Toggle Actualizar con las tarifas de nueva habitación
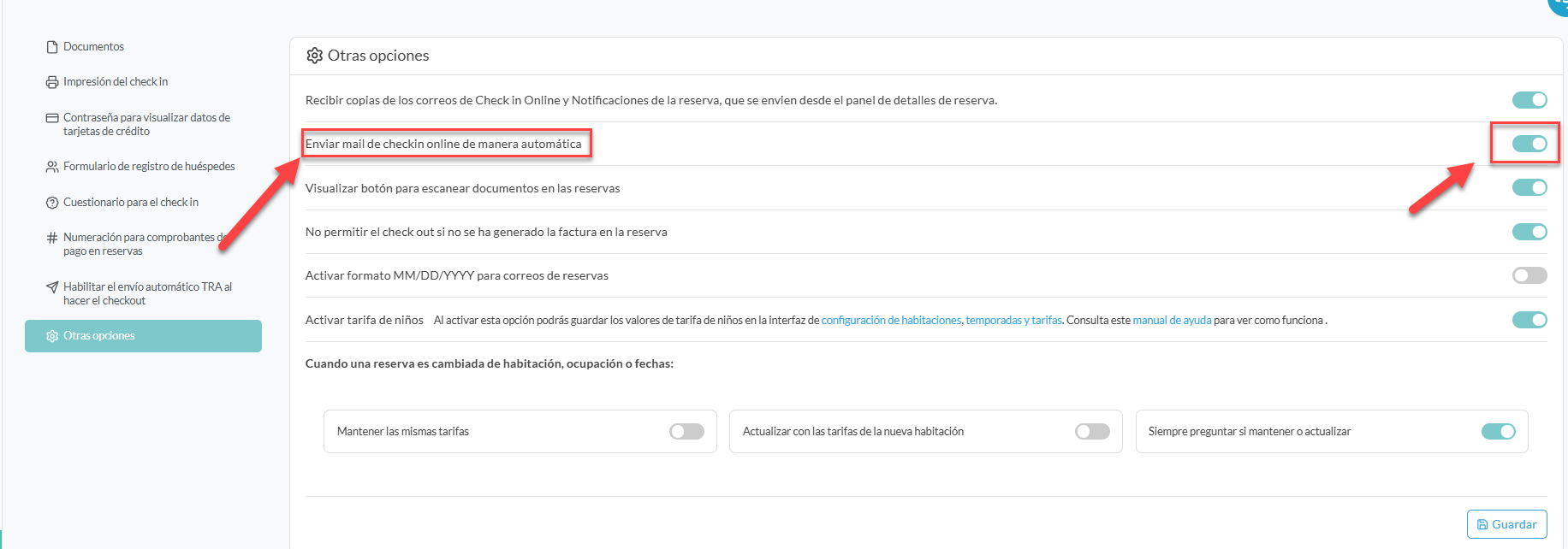The width and height of the screenshot is (1568, 549). pyautogui.click(x=1092, y=432)
